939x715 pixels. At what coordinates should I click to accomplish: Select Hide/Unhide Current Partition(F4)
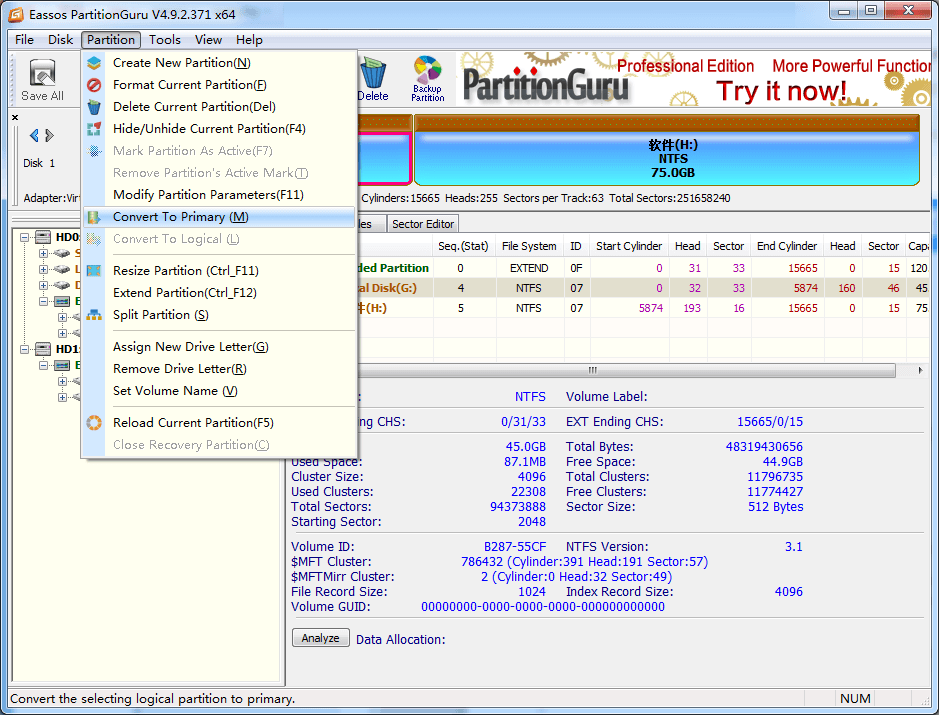coord(219,129)
